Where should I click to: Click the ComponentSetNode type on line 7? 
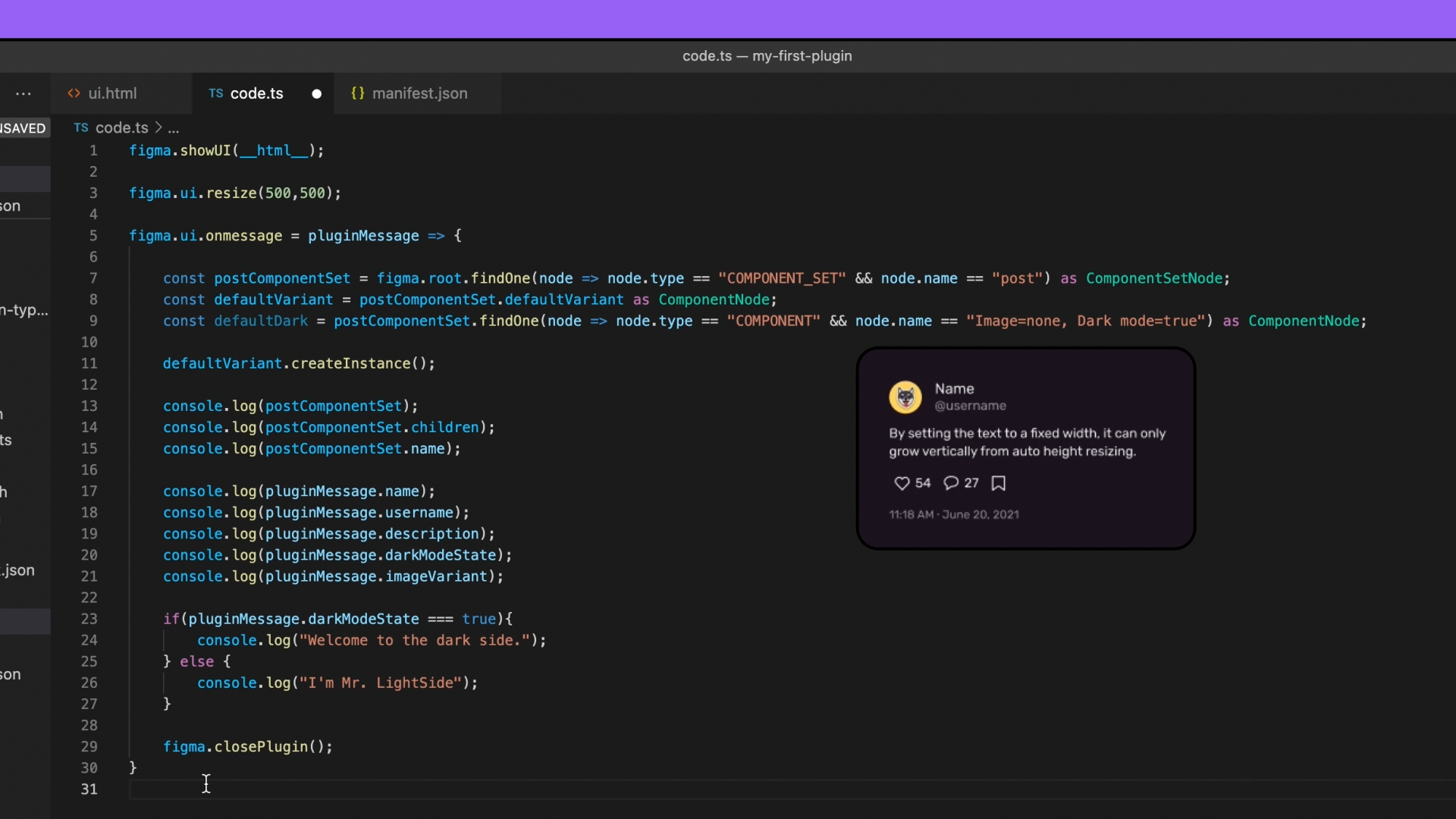click(x=1154, y=278)
